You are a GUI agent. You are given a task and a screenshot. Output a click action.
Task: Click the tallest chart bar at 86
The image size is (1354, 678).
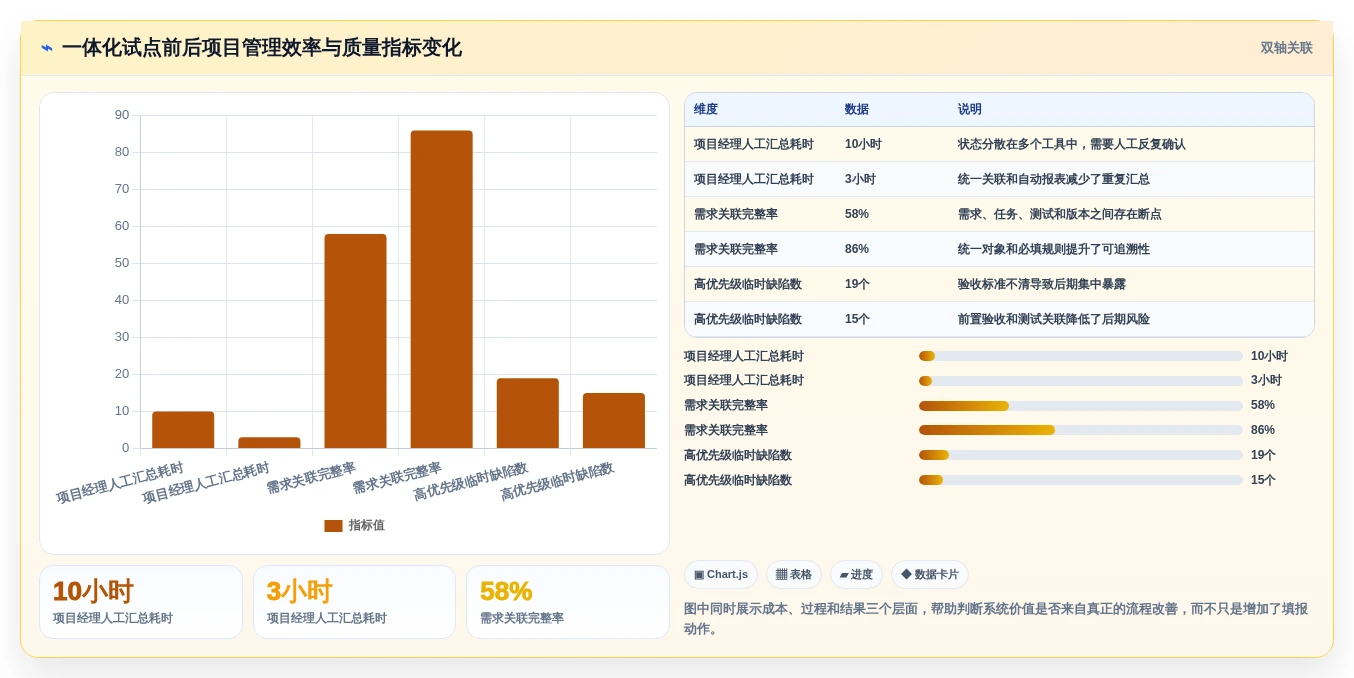[x=441, y=289]
